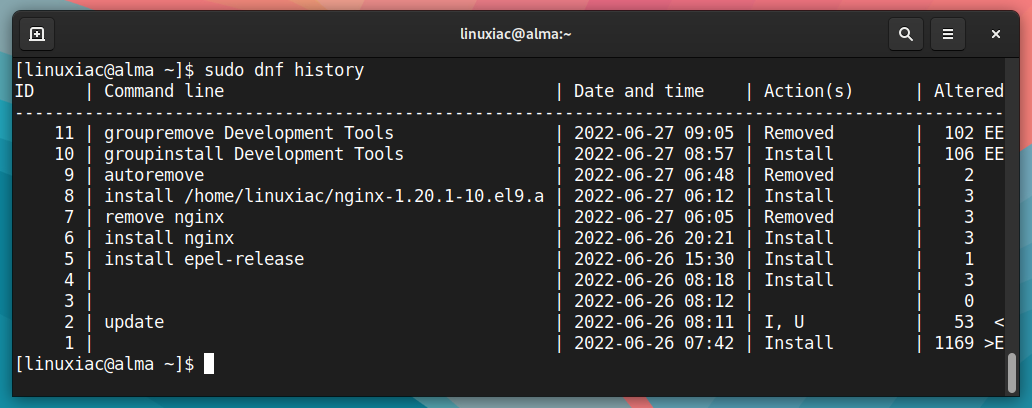Close the terminal window

click(x=996, y=34)
